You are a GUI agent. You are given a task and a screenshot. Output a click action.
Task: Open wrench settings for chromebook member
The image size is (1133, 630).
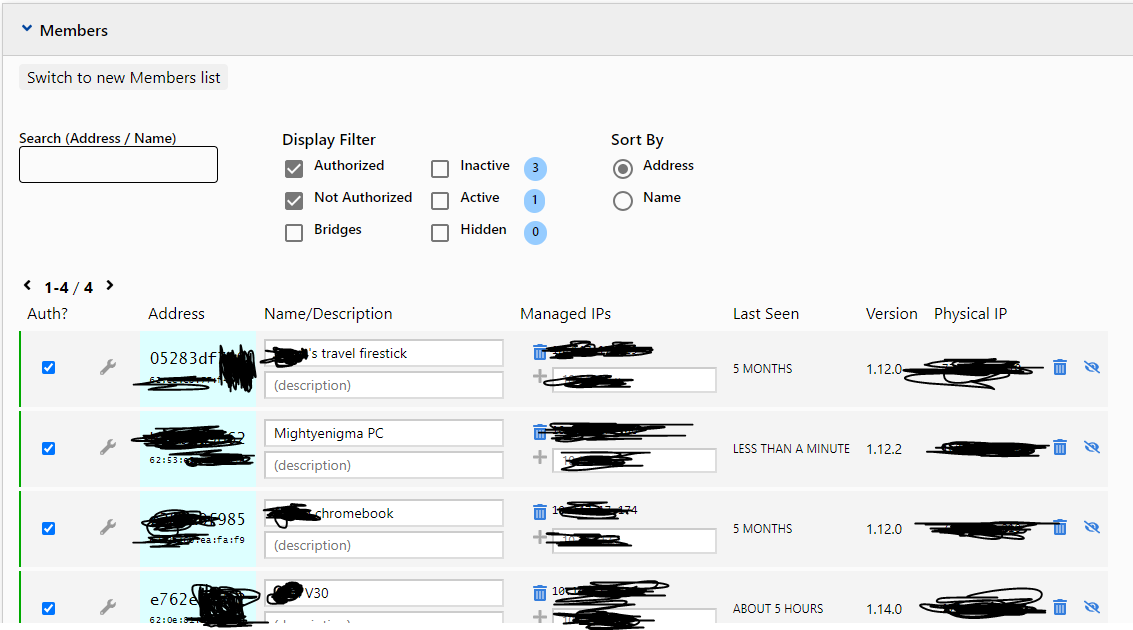point(108,528)
